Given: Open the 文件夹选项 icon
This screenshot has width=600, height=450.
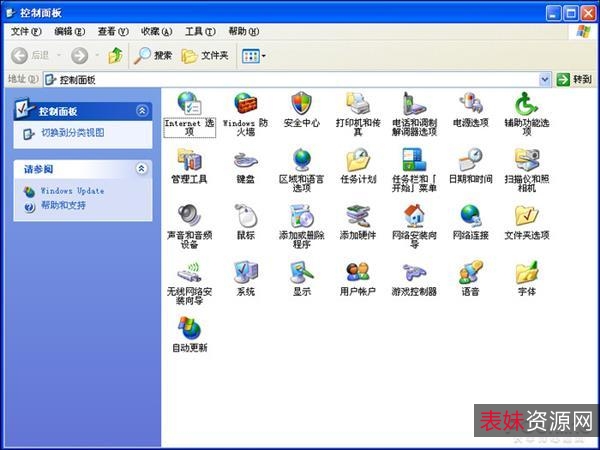Looking at the screenshot, I should pos(527,215).
